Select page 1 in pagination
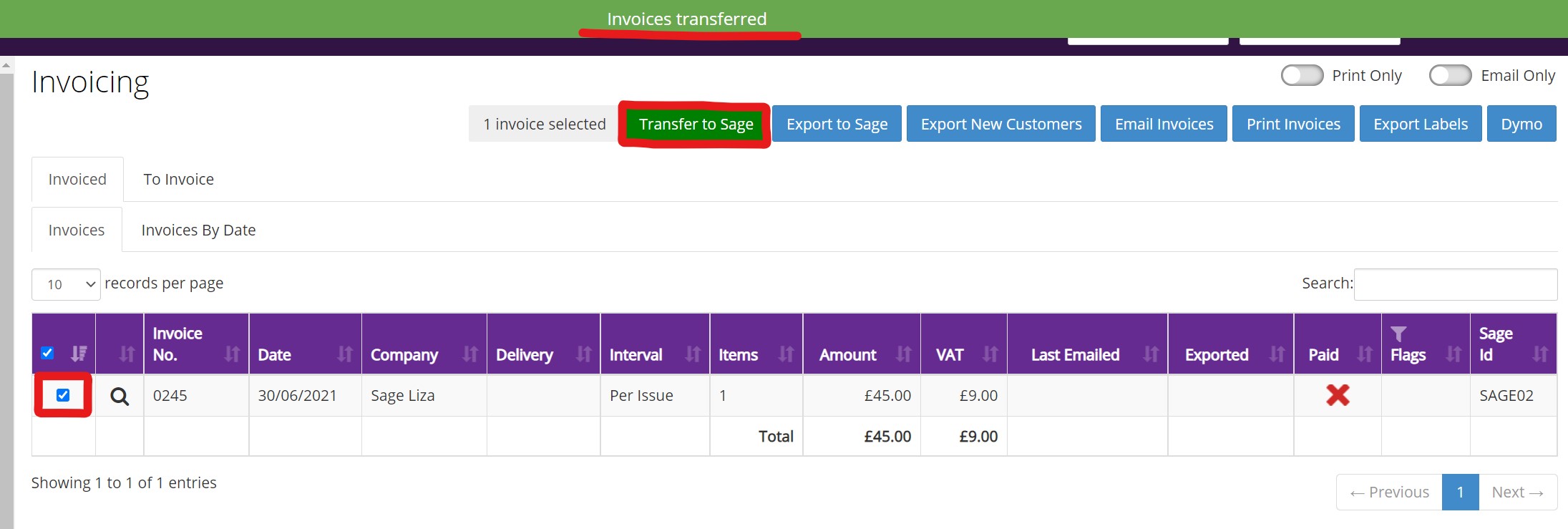Screen dimensions: 1568x529 point(1460,492)
